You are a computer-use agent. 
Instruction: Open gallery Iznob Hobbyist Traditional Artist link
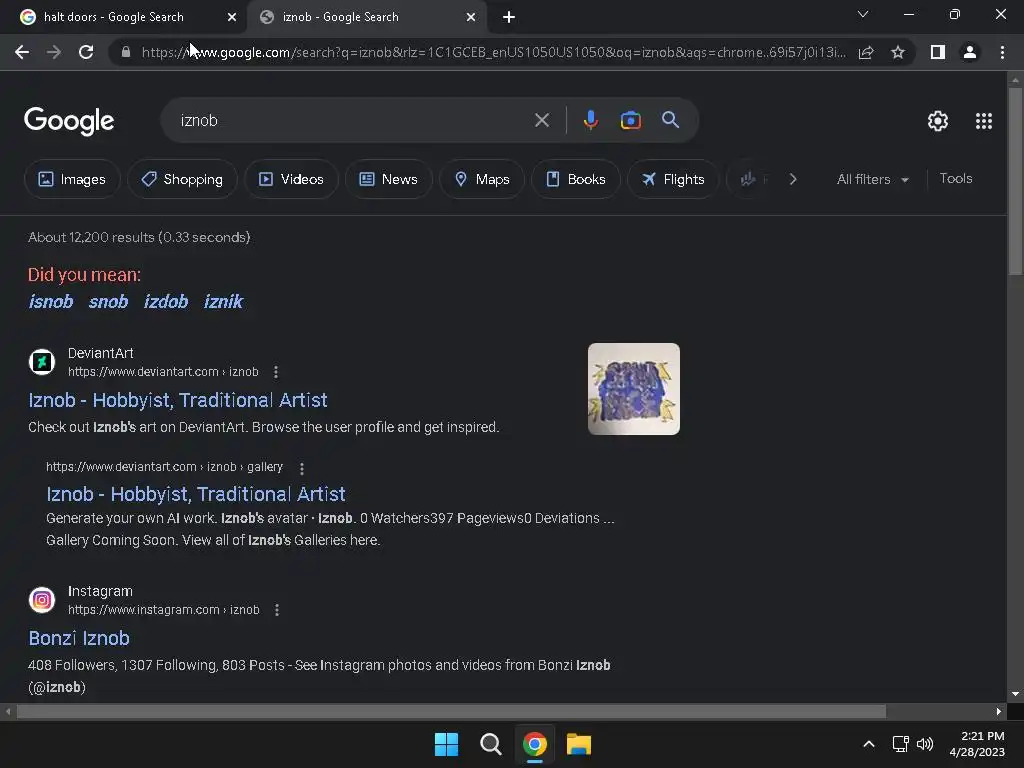(196, 494)
